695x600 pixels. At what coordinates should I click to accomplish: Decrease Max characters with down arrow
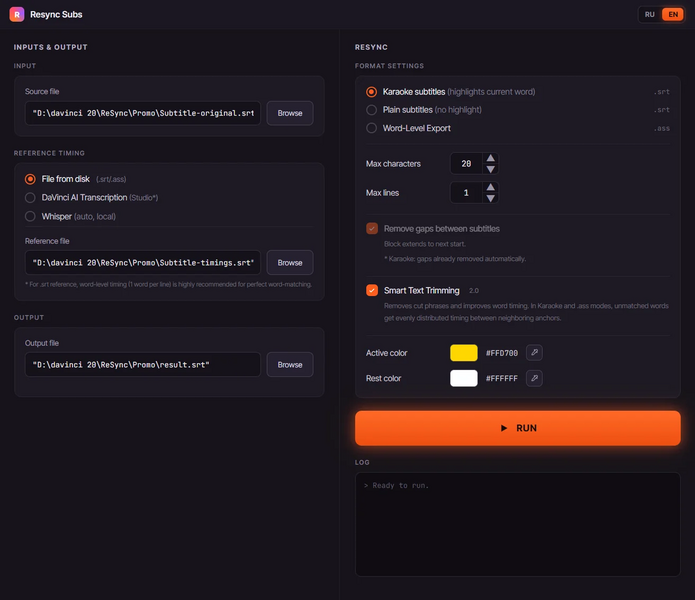490,169
